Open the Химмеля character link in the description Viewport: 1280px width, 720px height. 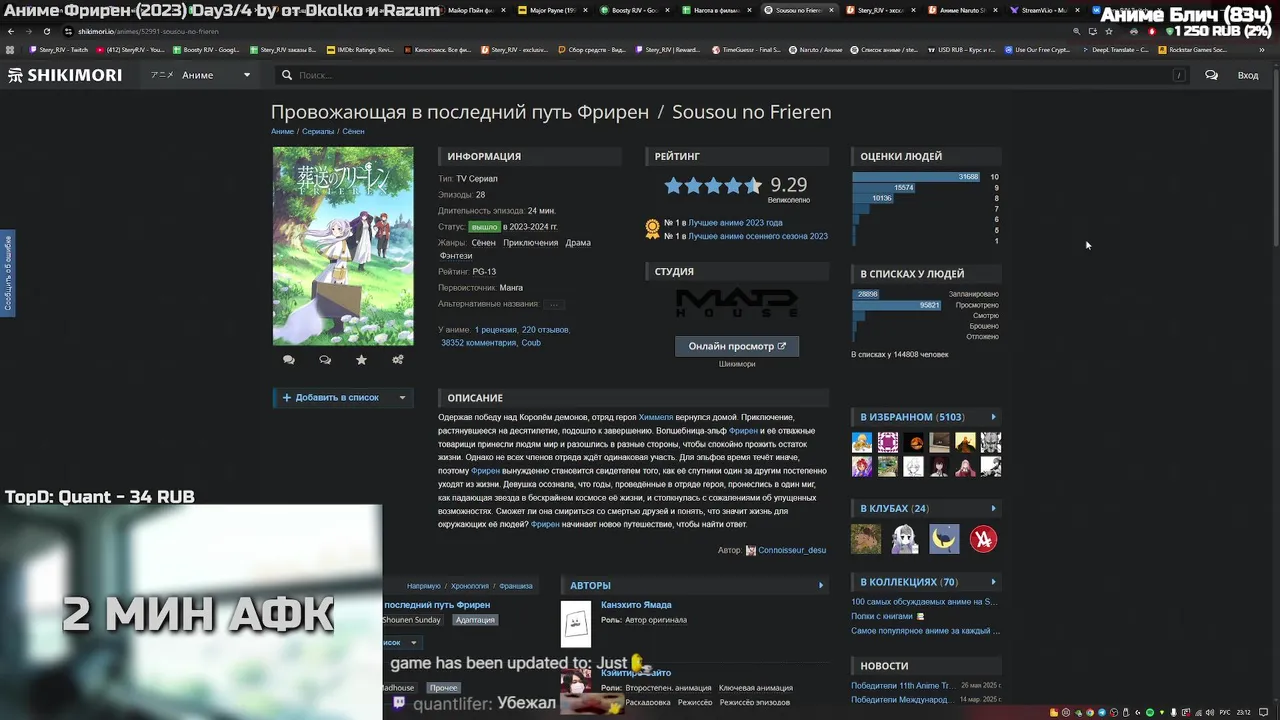[x=656, y=417]
